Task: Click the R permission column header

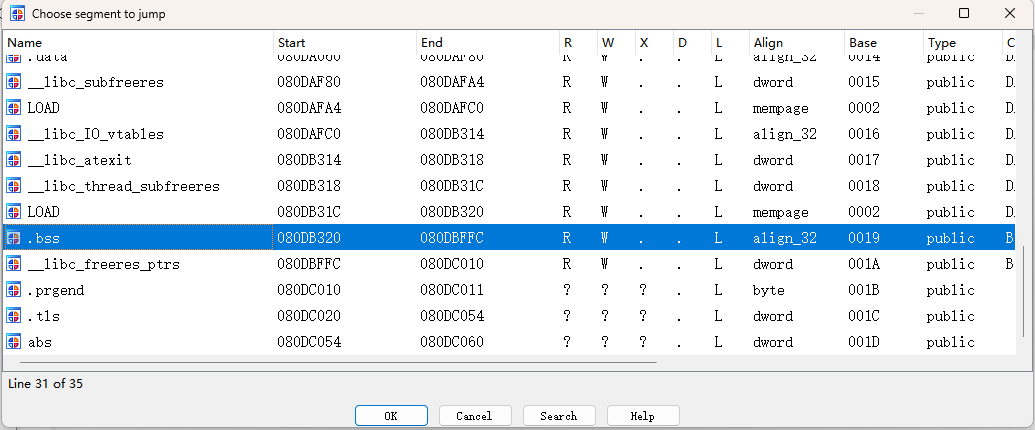Action: coord(578,43)
